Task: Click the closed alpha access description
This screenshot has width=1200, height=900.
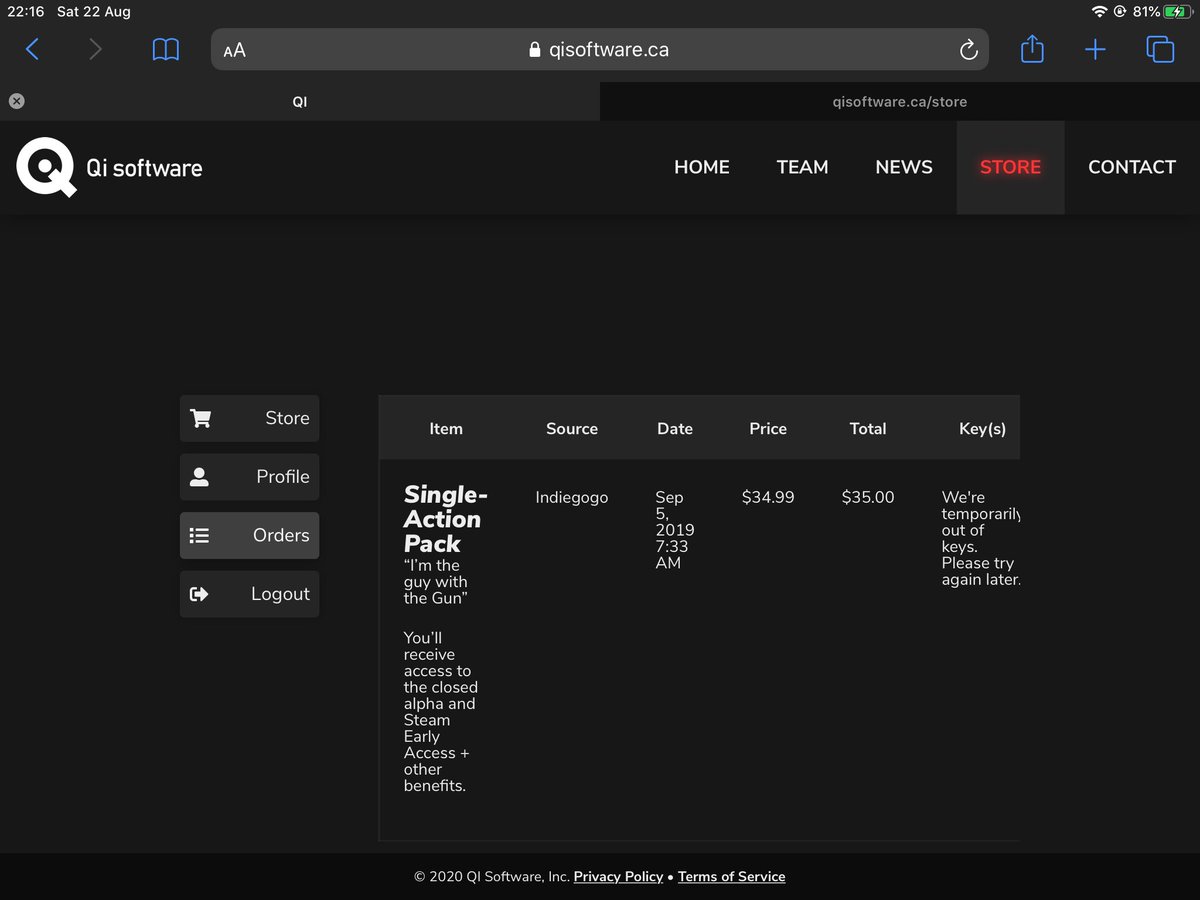Action: point(441,712)
